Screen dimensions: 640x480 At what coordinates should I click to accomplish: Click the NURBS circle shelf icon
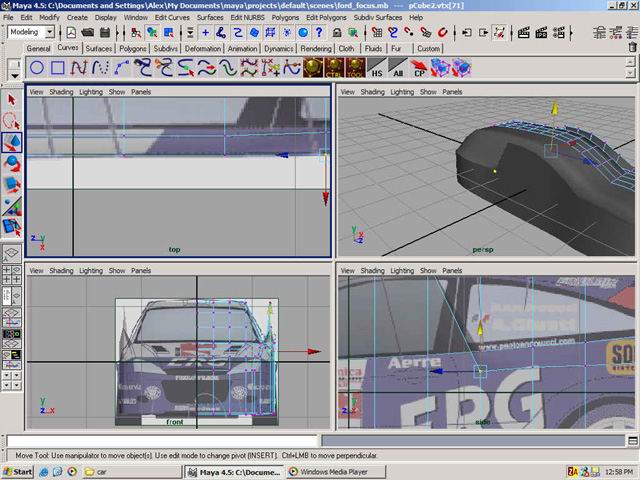(36, 68)
